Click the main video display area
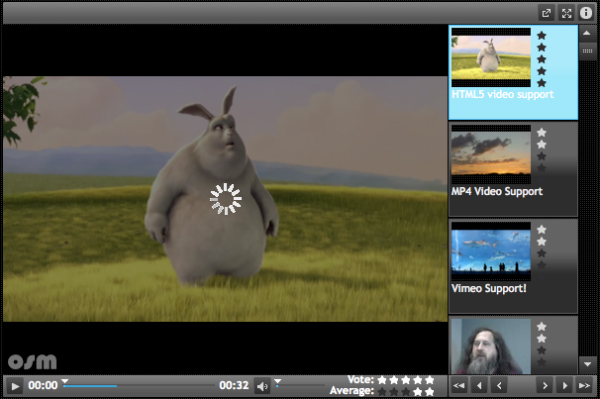The width and height of the screenshot is (600, 399). [x=225, y=199]
